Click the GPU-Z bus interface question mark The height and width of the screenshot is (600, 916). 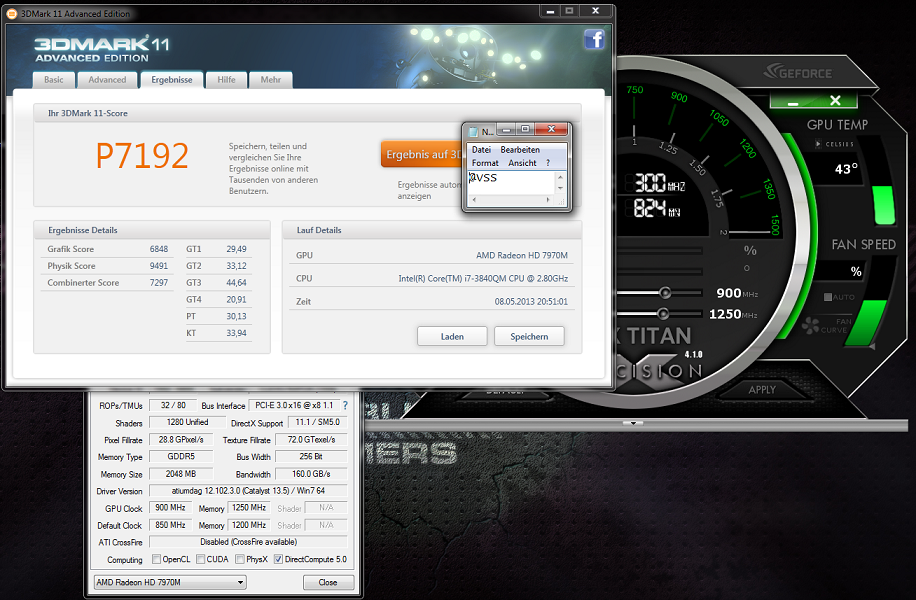point(345,405)
